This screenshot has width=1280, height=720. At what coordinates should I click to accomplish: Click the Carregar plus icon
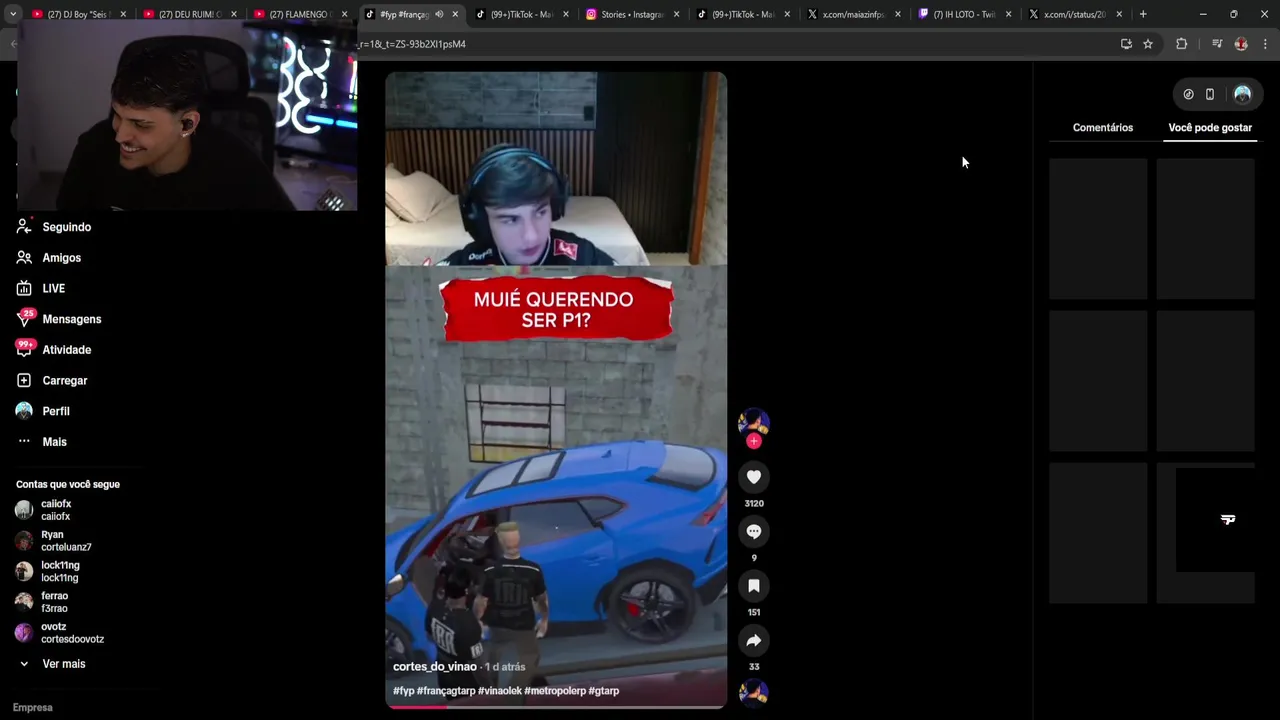[24, 380]
